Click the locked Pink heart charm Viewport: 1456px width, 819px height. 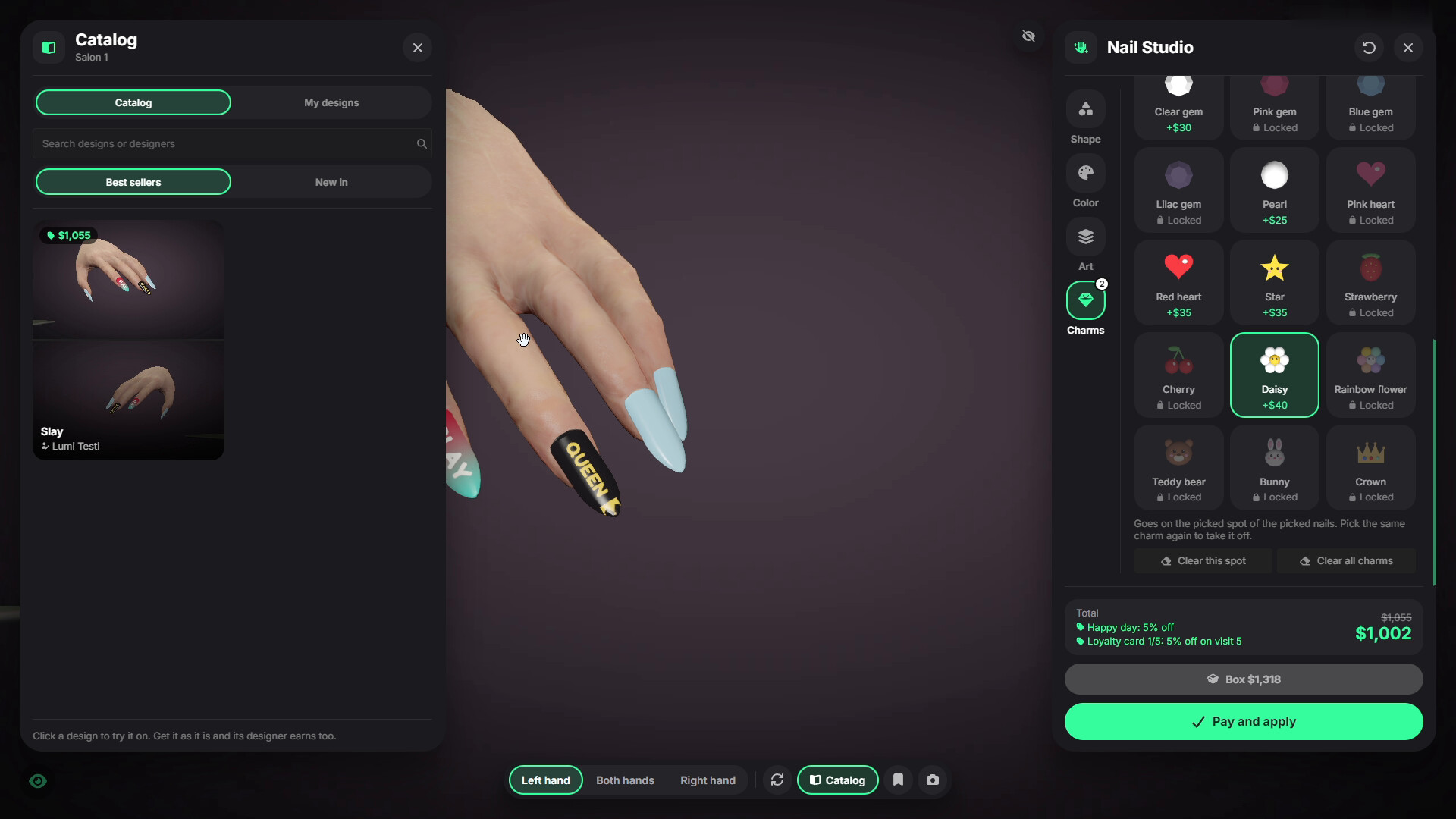[1370, 190]
